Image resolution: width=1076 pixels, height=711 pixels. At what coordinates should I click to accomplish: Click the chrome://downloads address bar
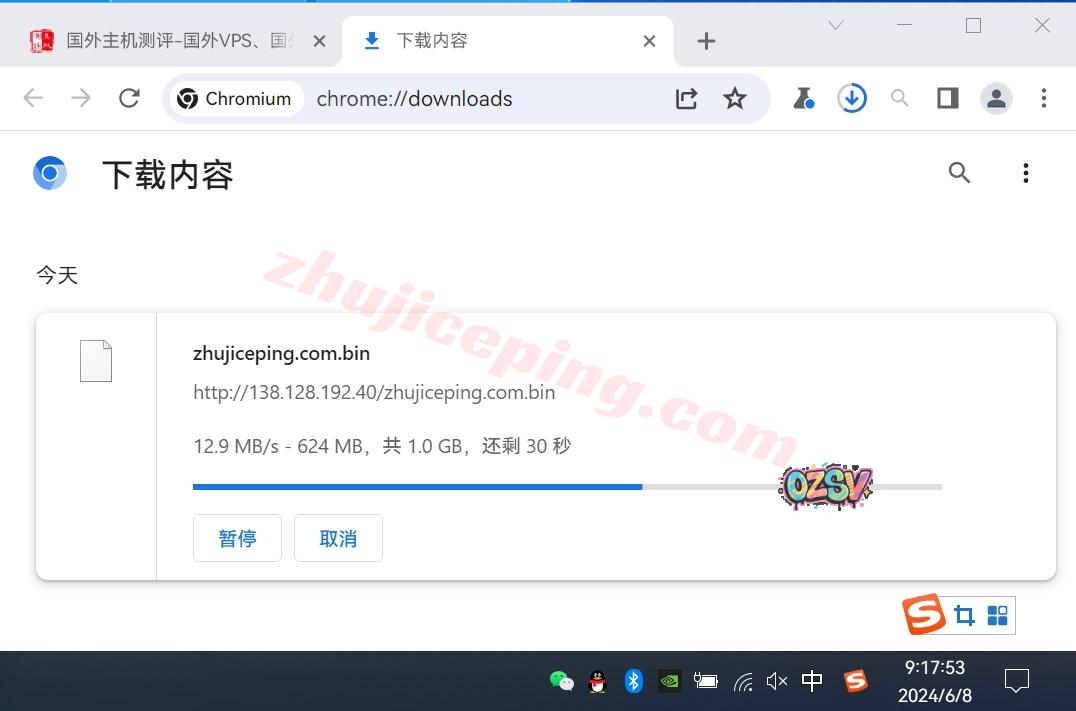480,99
